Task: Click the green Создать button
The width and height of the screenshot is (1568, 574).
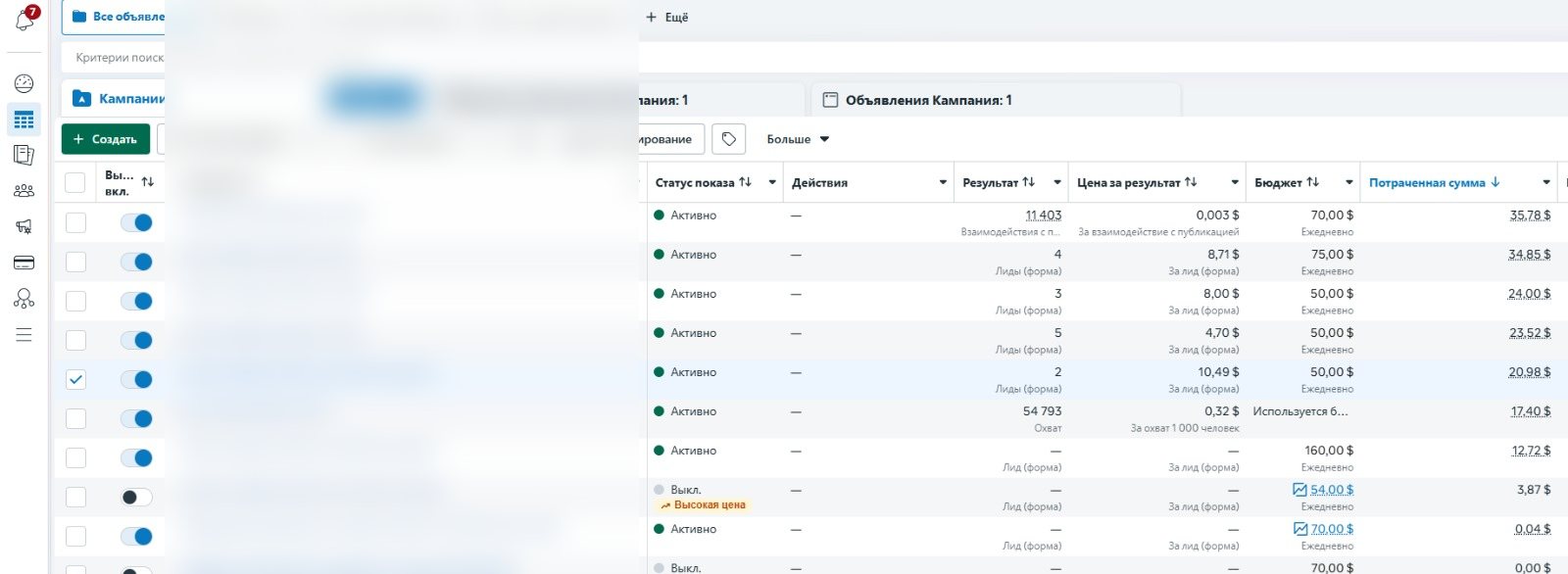Action: pyautogui.click(x=106, y=139)
